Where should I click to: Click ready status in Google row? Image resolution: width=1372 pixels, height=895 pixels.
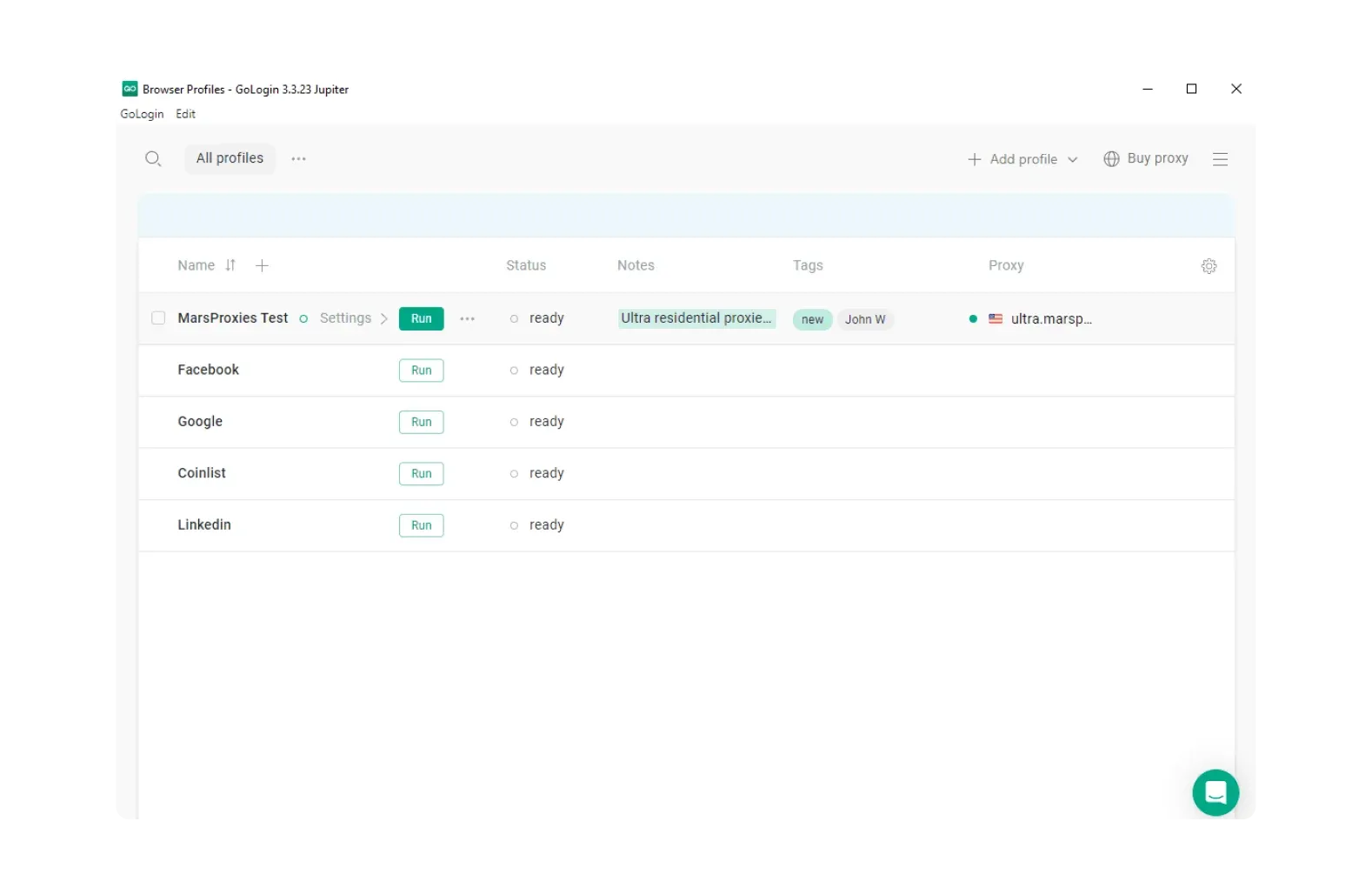(x=546, y=422)
